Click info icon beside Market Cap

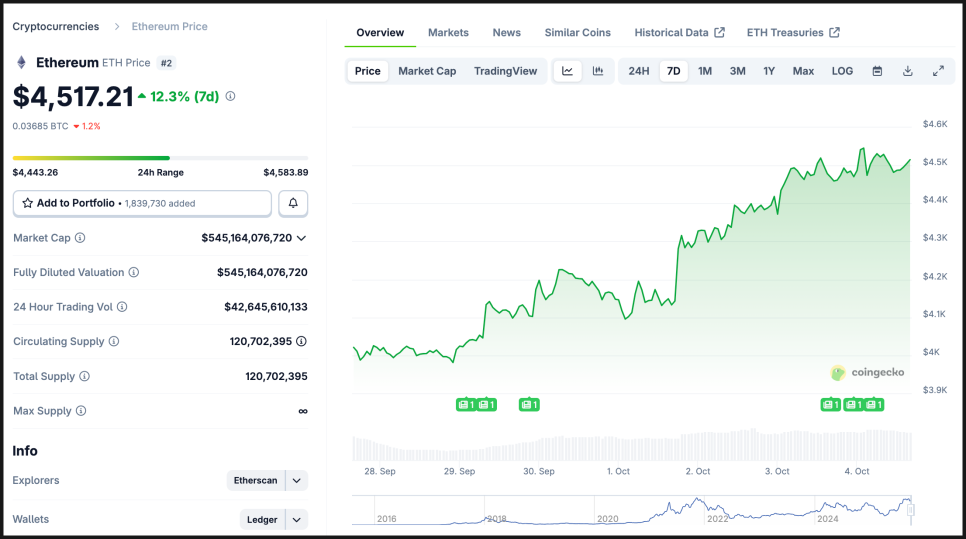pyautogui.click(x=80, y=238)
